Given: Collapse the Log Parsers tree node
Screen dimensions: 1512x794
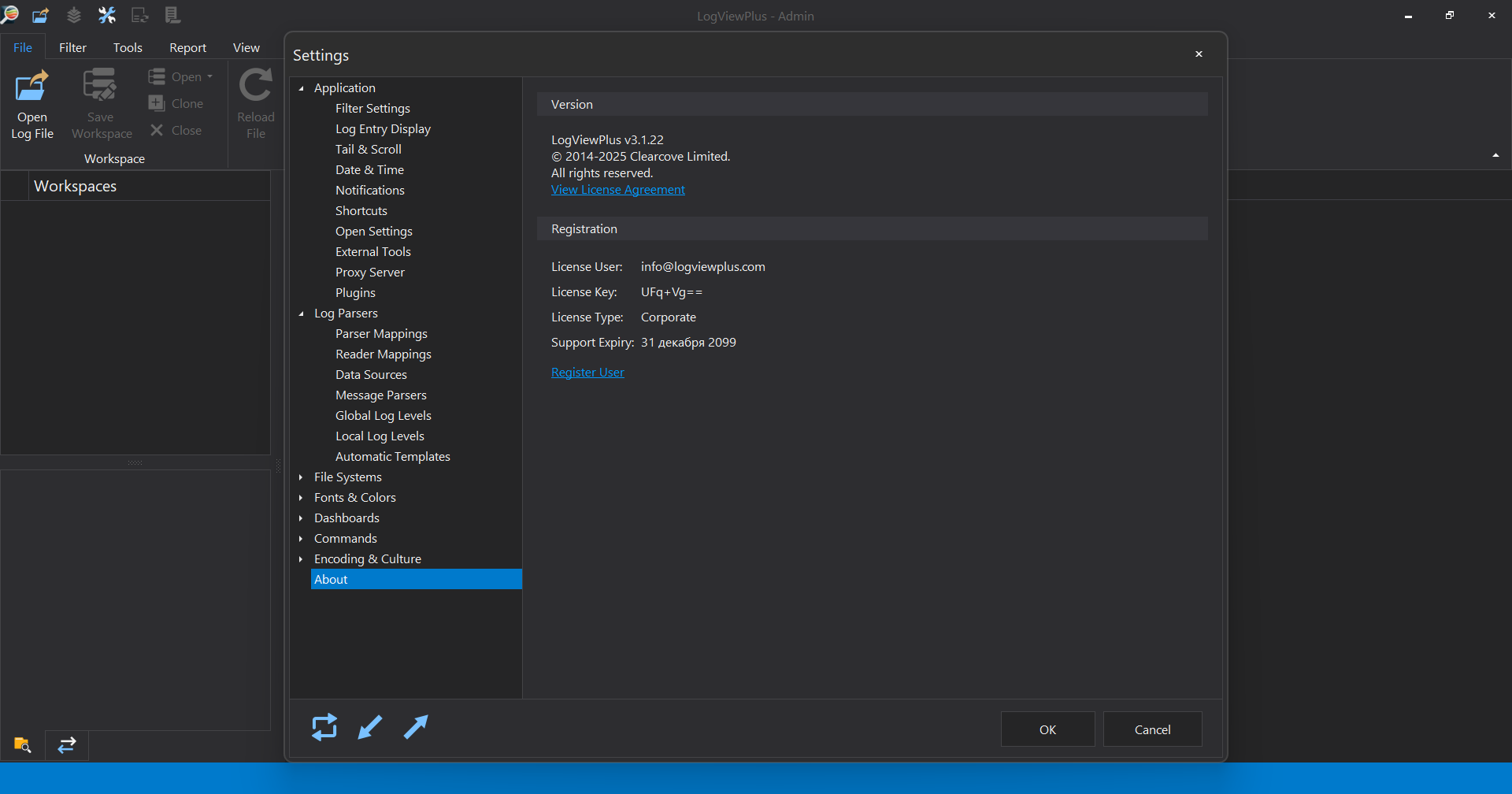Looking at the screenshot, I should coord(301,314).
